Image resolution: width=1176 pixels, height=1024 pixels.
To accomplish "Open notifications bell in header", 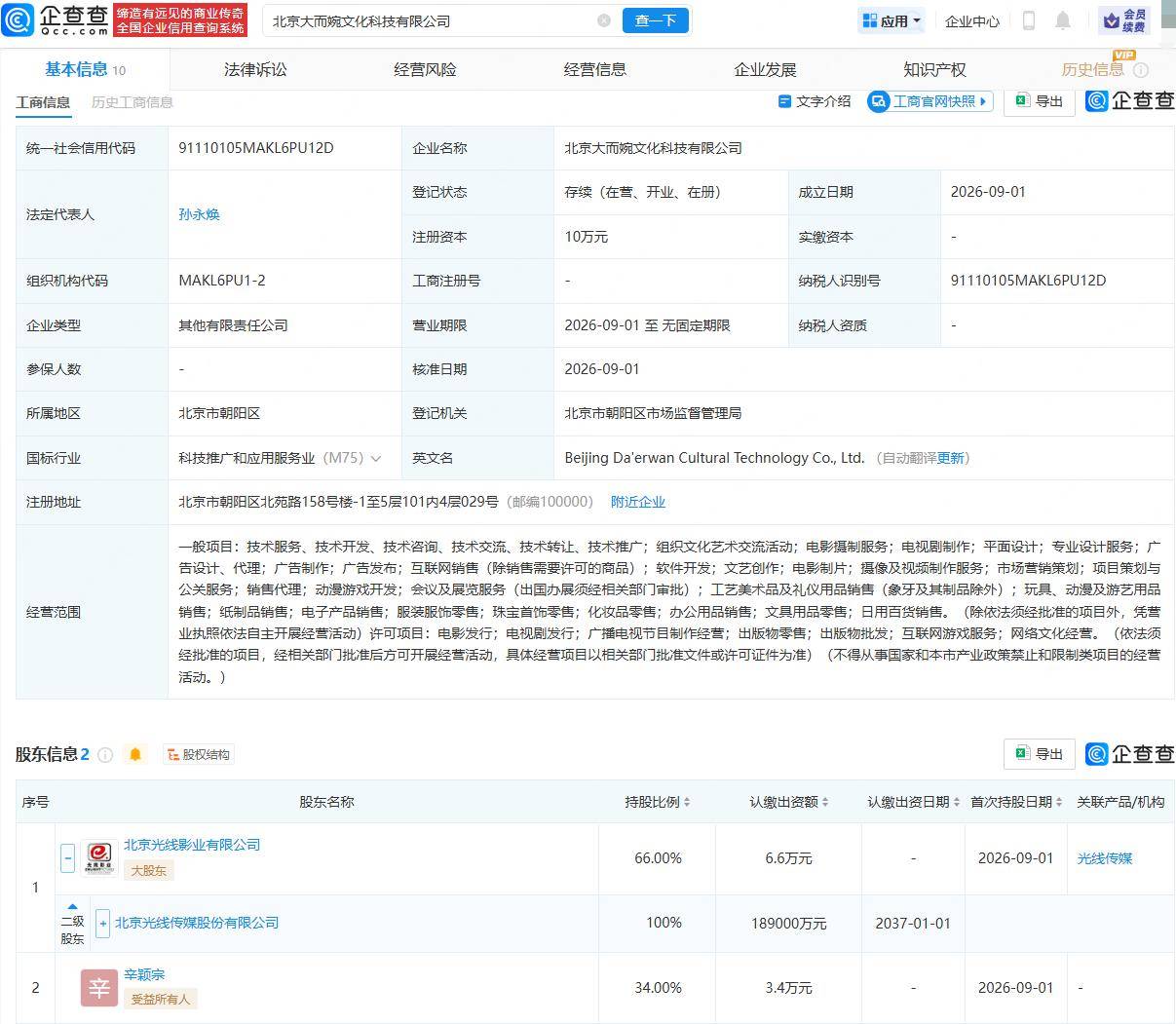I will (1063, 20).
